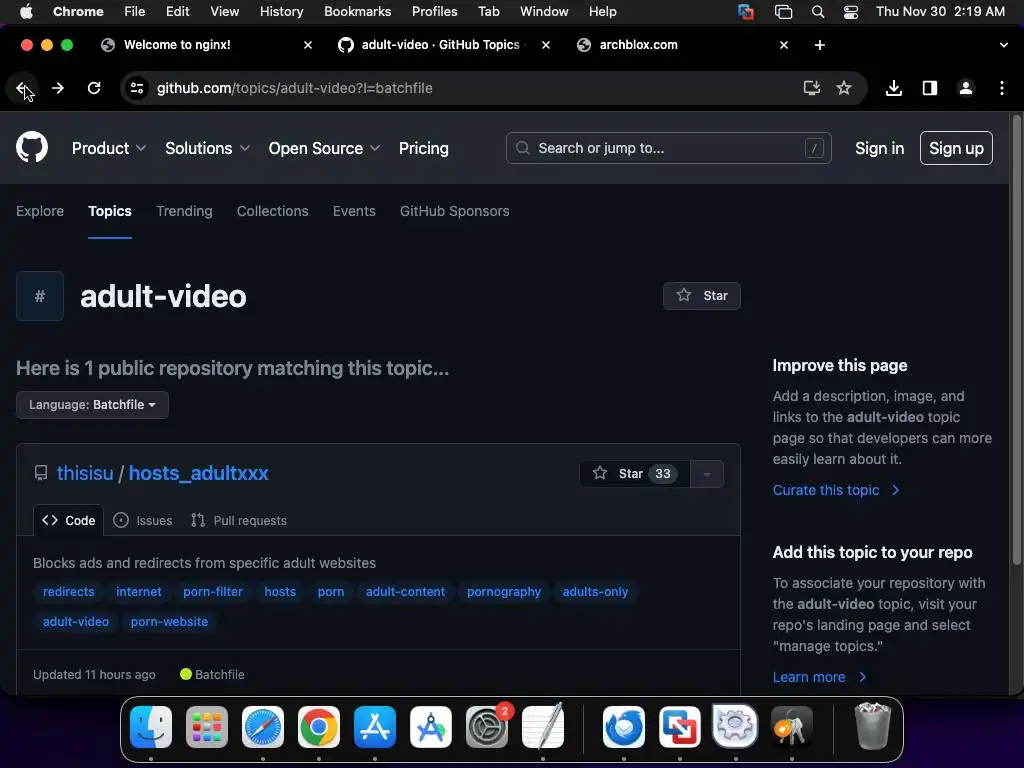The image size is (1024, 768).
Task: Focus the Search or jump to field
Action: (x=668, y=148)
